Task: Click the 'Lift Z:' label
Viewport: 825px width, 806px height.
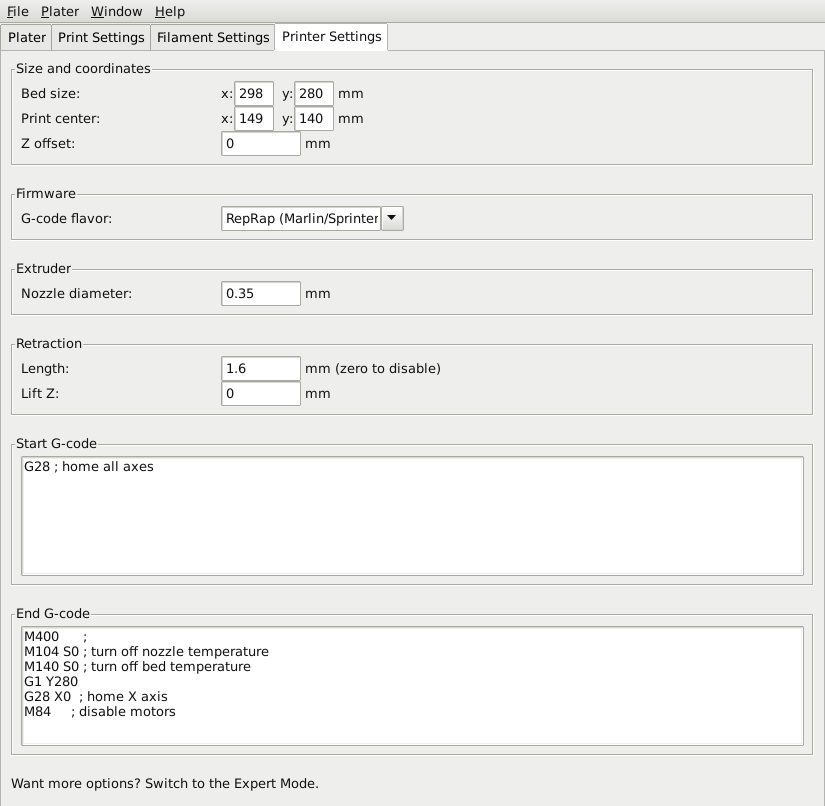Action: 40,394
